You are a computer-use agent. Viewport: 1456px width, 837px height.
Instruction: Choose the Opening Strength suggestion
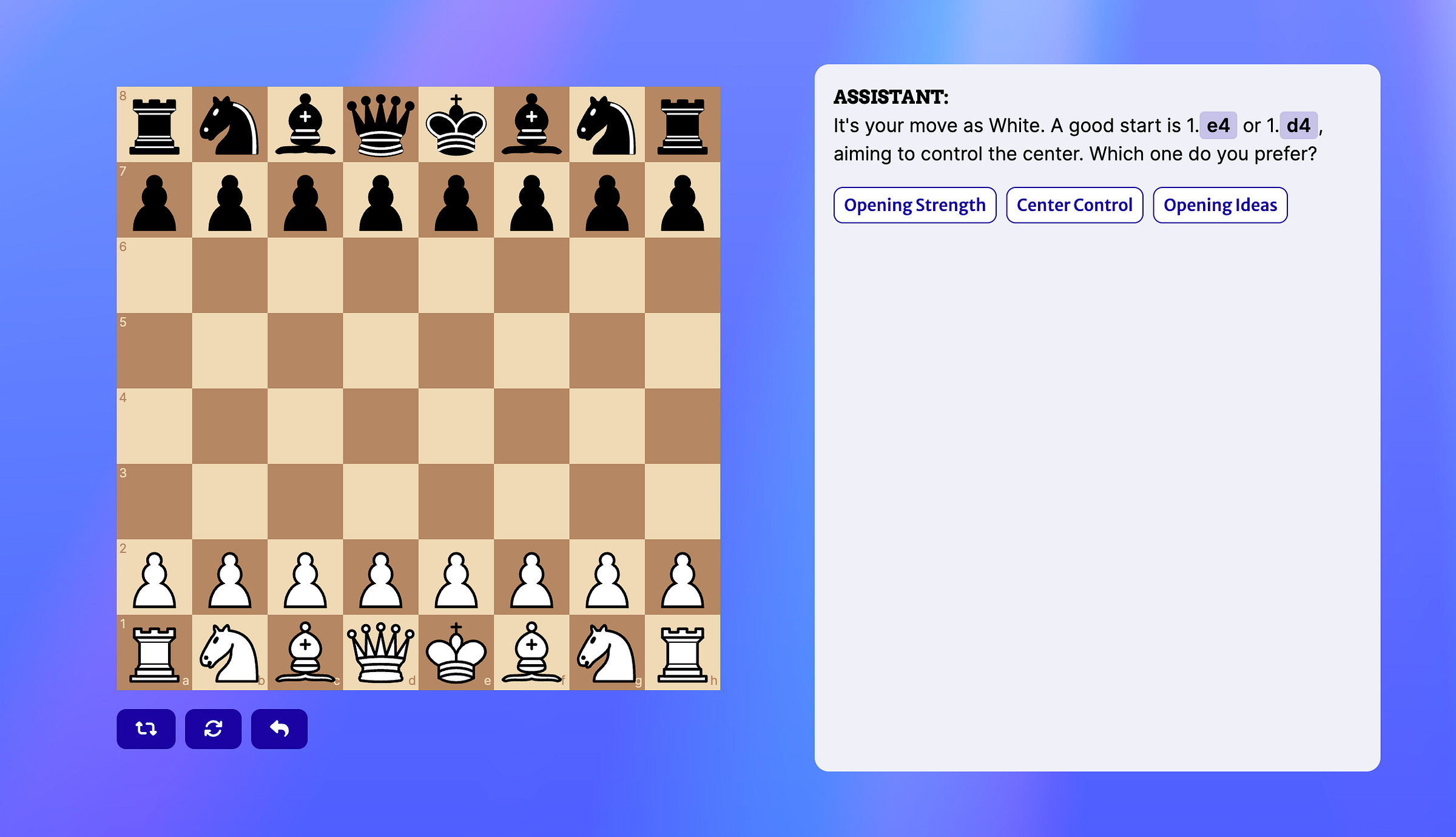914,205
